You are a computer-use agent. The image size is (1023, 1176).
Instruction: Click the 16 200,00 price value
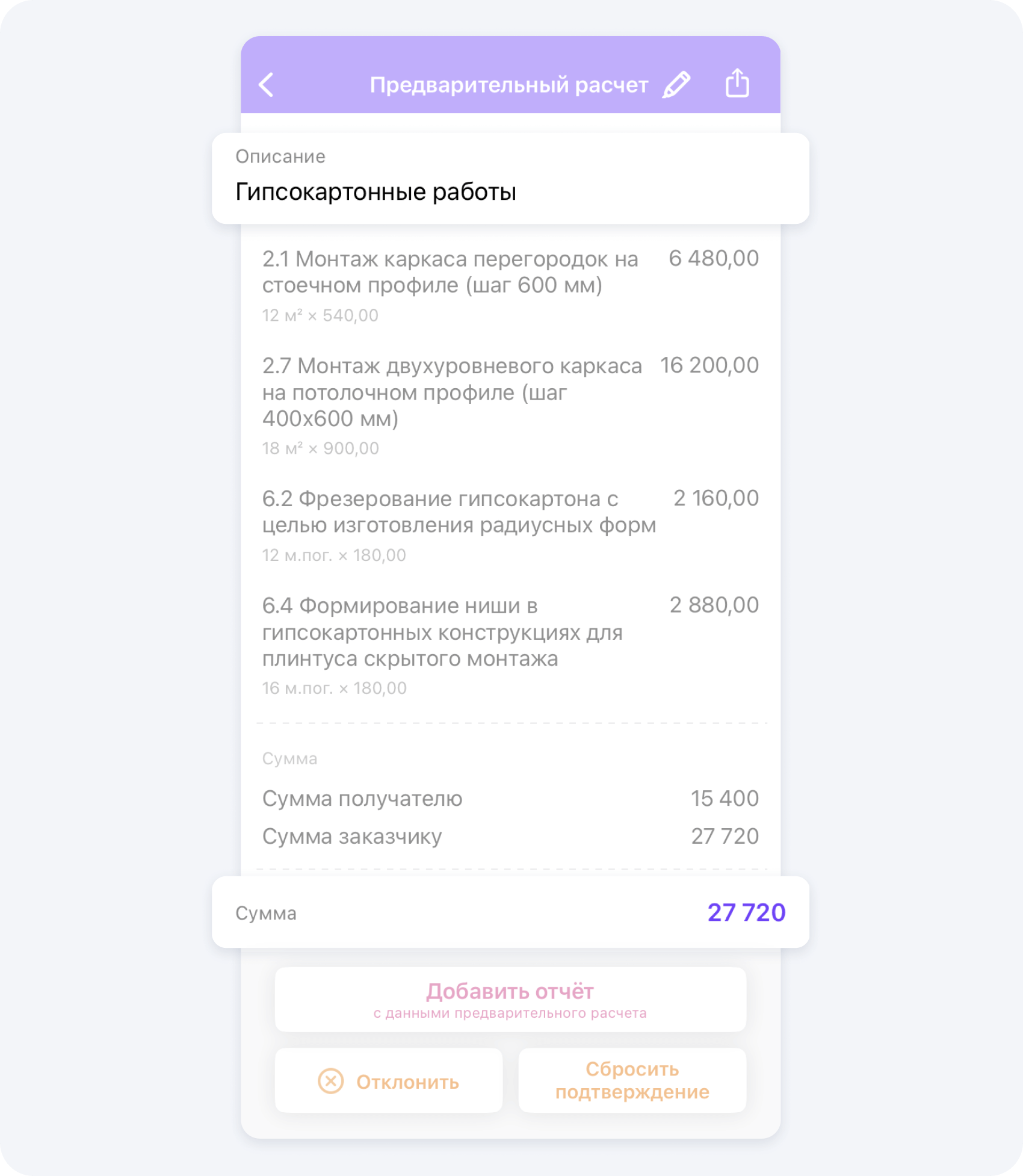[709, 365]
